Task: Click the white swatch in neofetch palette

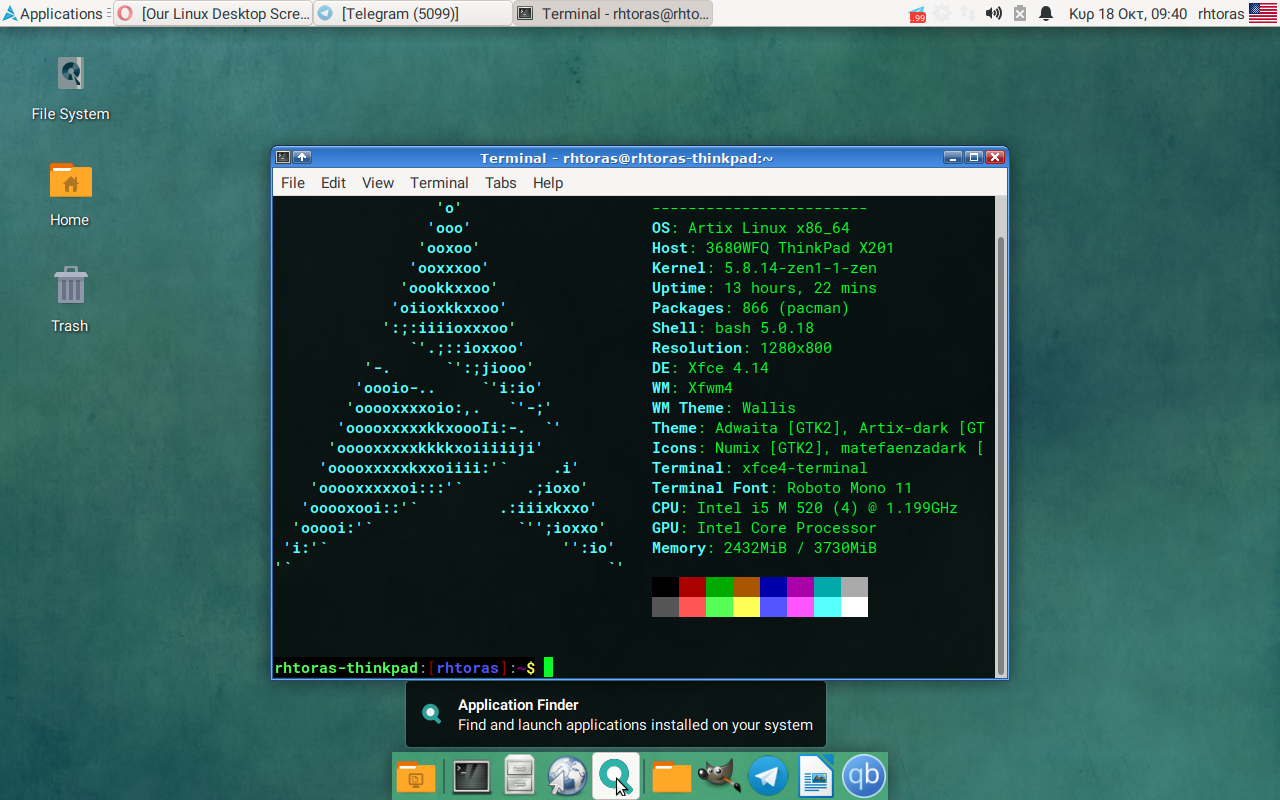Action: click(854, 607)
